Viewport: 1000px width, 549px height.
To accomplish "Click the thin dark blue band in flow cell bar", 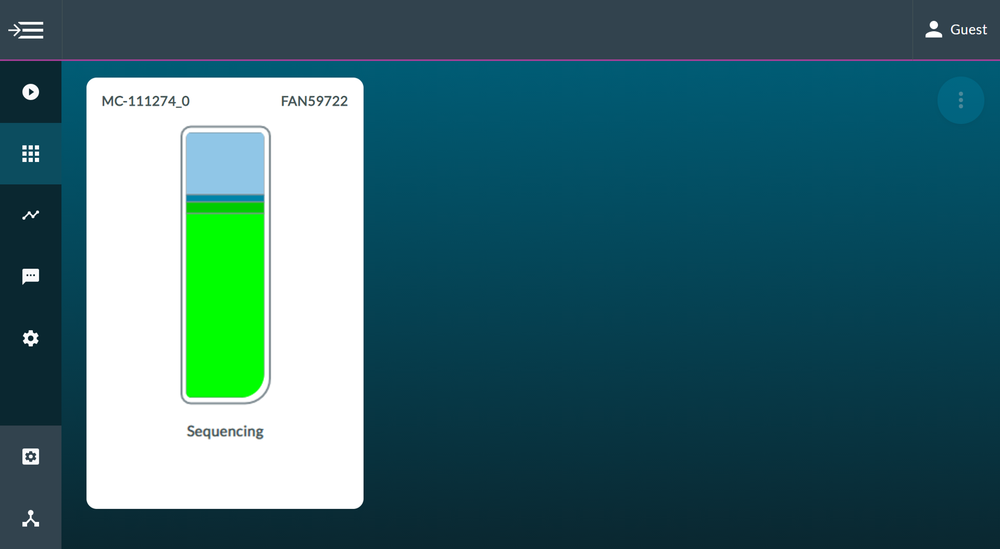I will [x=225, y=198].
